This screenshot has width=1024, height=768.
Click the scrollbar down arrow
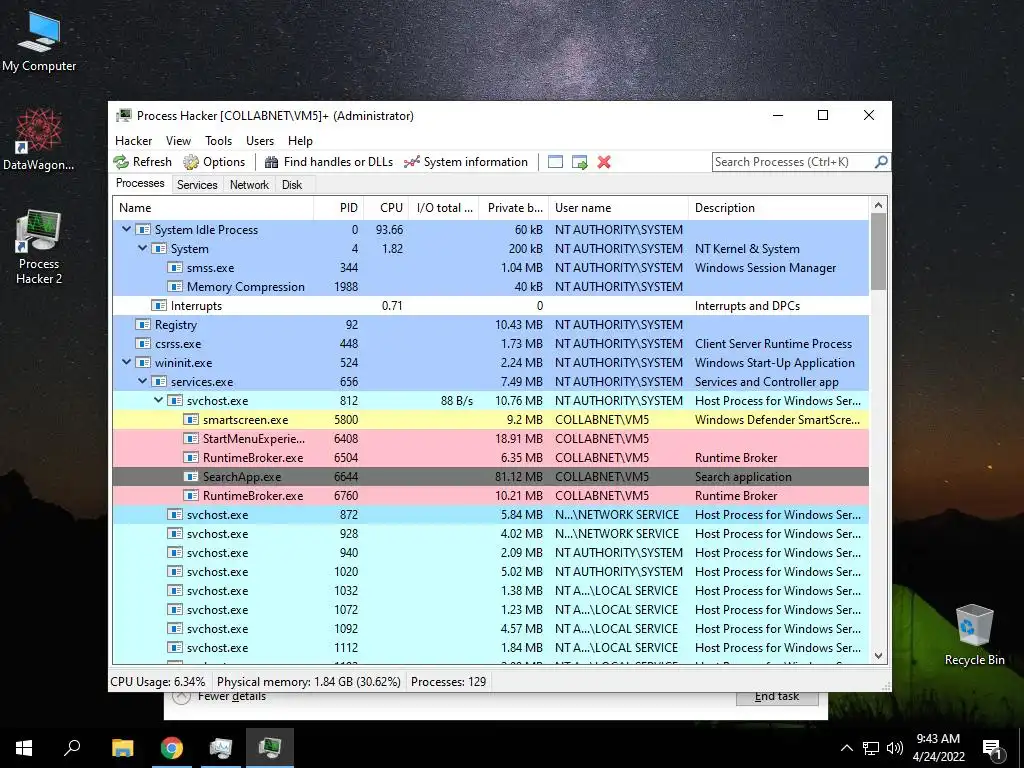pos(878,656)
